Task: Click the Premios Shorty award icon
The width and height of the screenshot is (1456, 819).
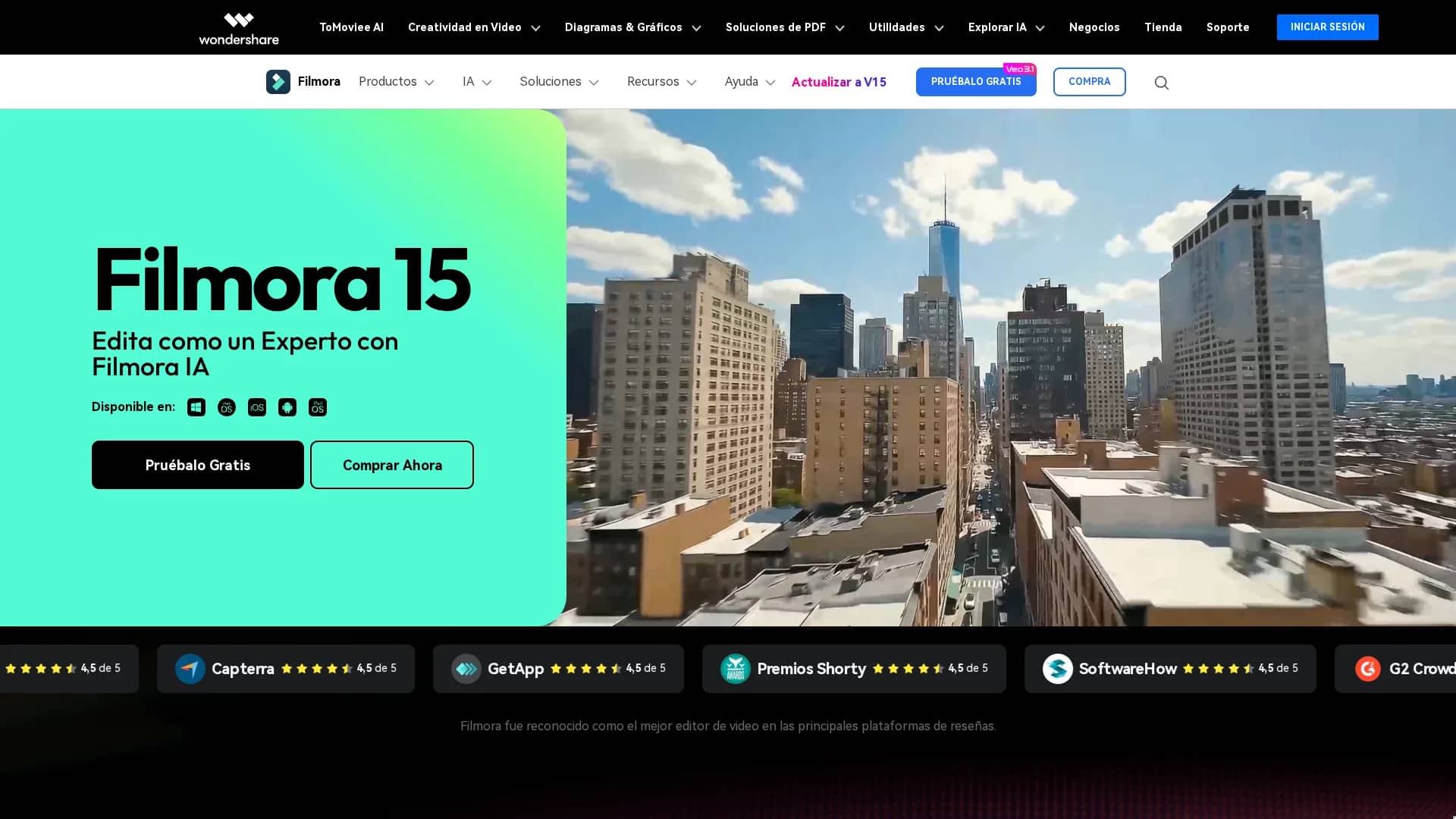Action: (x=736, y=669)
